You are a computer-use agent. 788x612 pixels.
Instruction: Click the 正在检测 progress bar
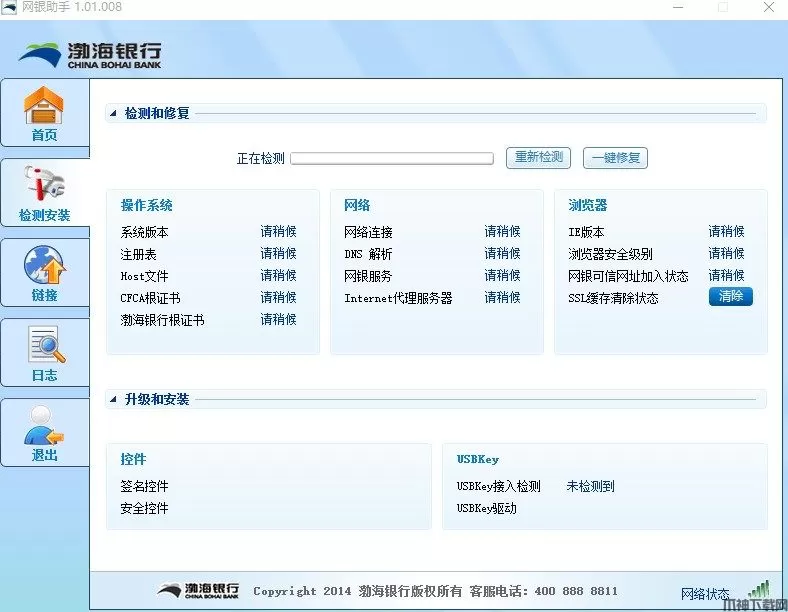392,159
